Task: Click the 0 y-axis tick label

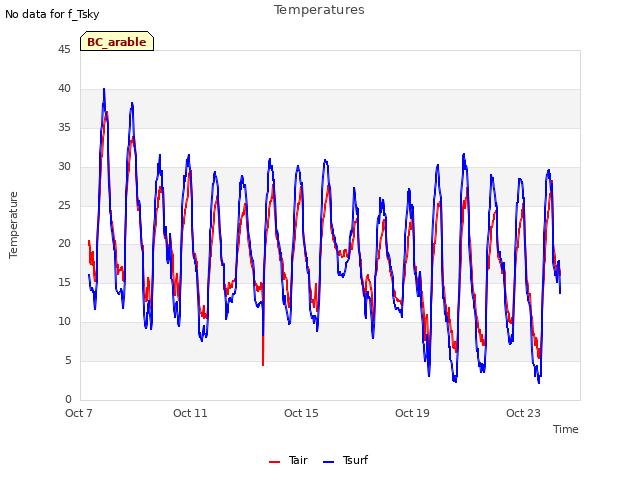Action: [68, 399]
